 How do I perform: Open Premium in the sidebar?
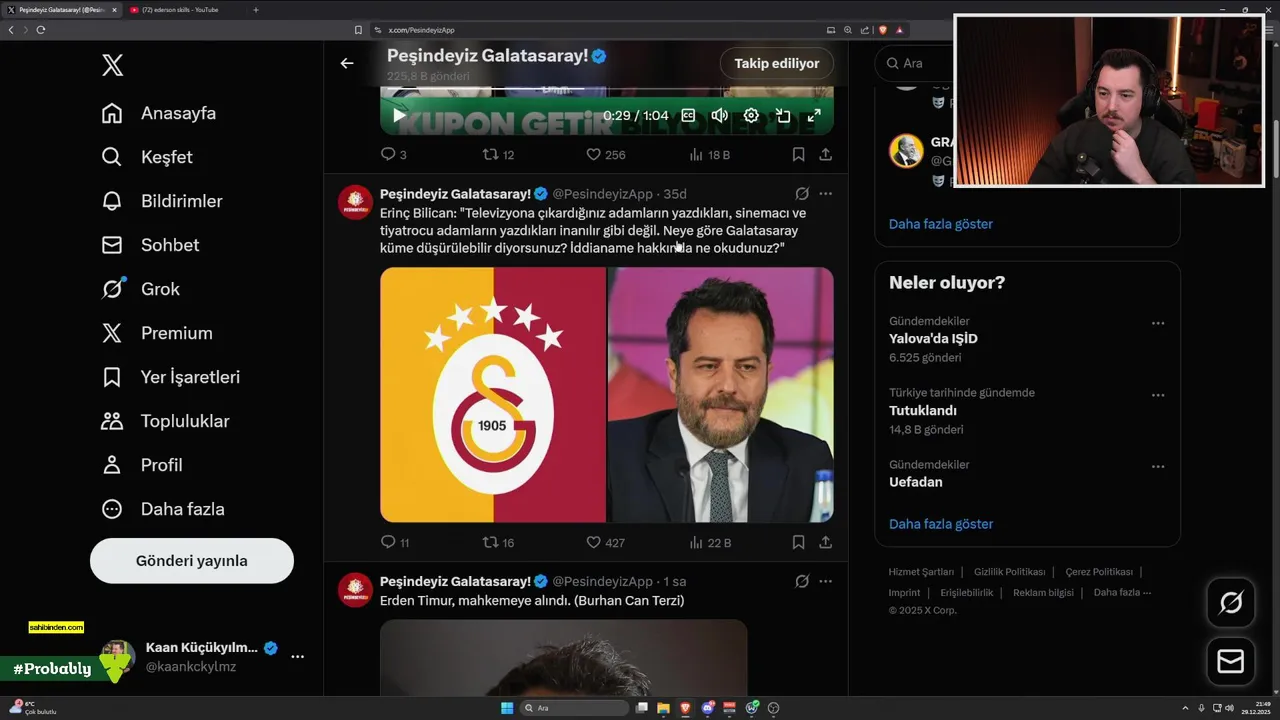pos(157,333)
